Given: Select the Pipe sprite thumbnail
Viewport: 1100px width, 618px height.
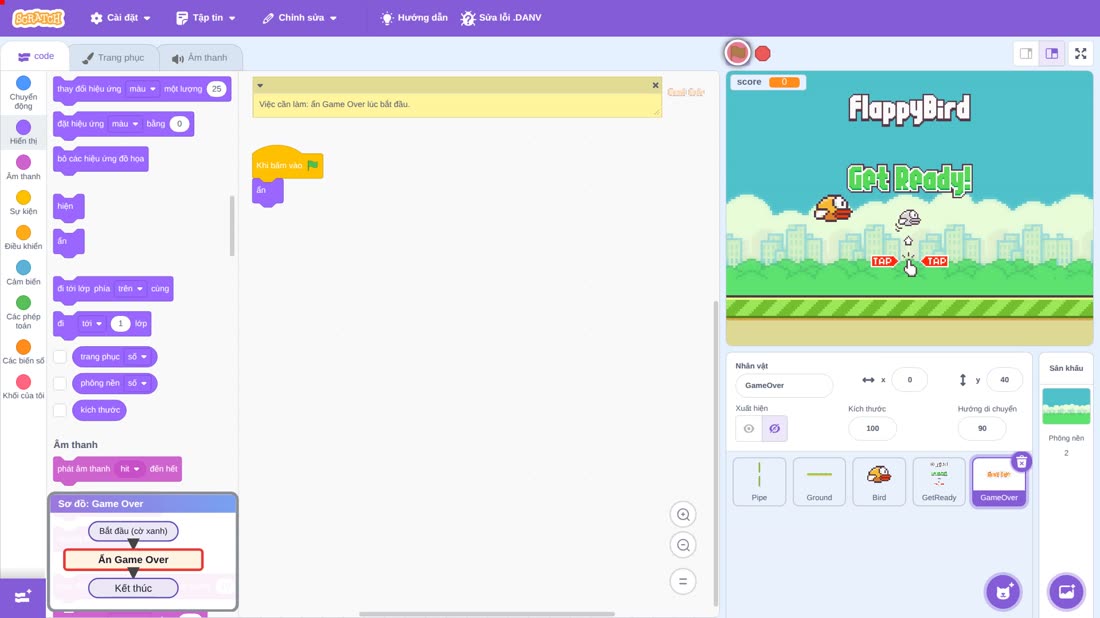Looking at the screenshot, I should tap(759, 481).
